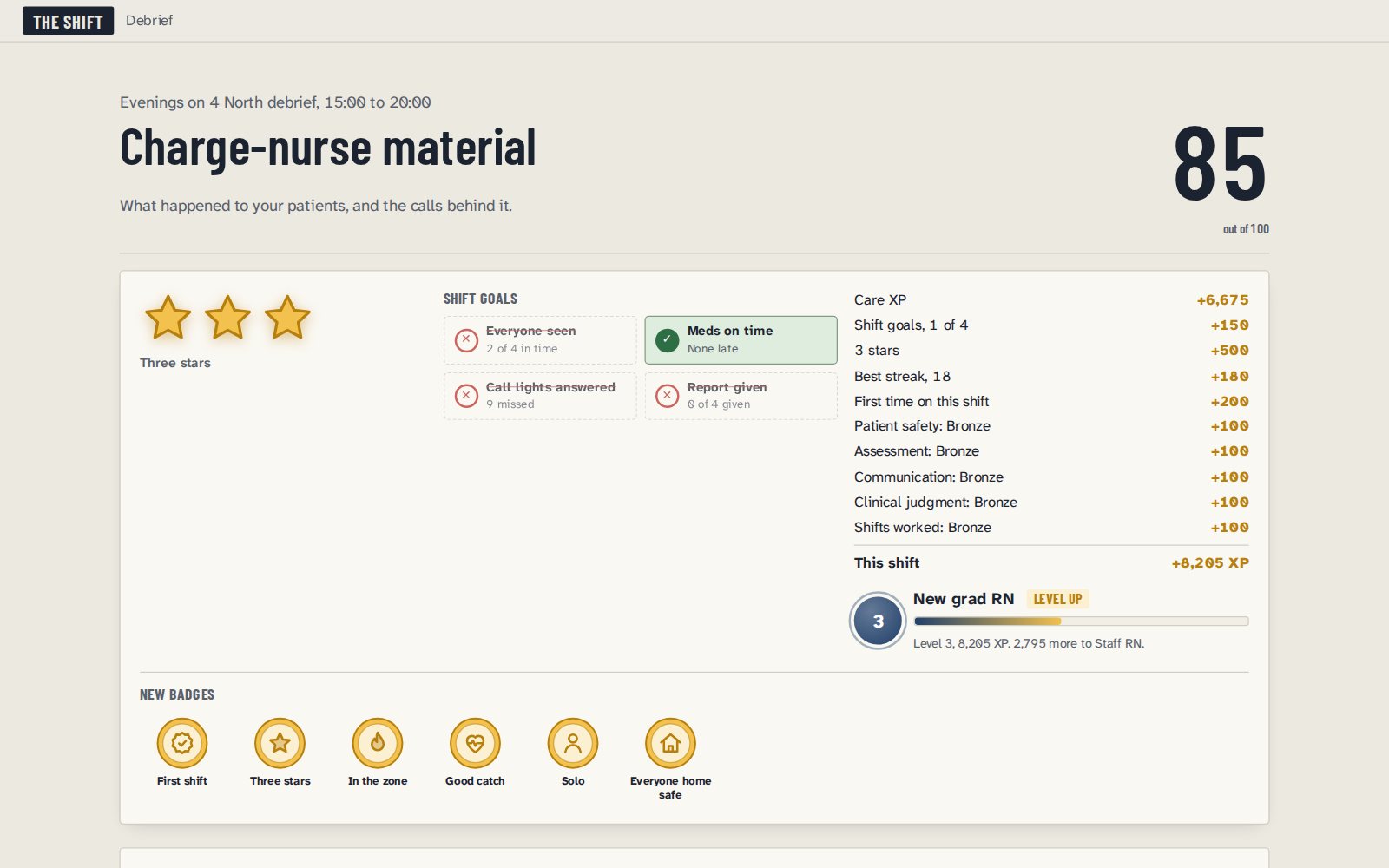Click the SHIFT GOALS heading

480,299
